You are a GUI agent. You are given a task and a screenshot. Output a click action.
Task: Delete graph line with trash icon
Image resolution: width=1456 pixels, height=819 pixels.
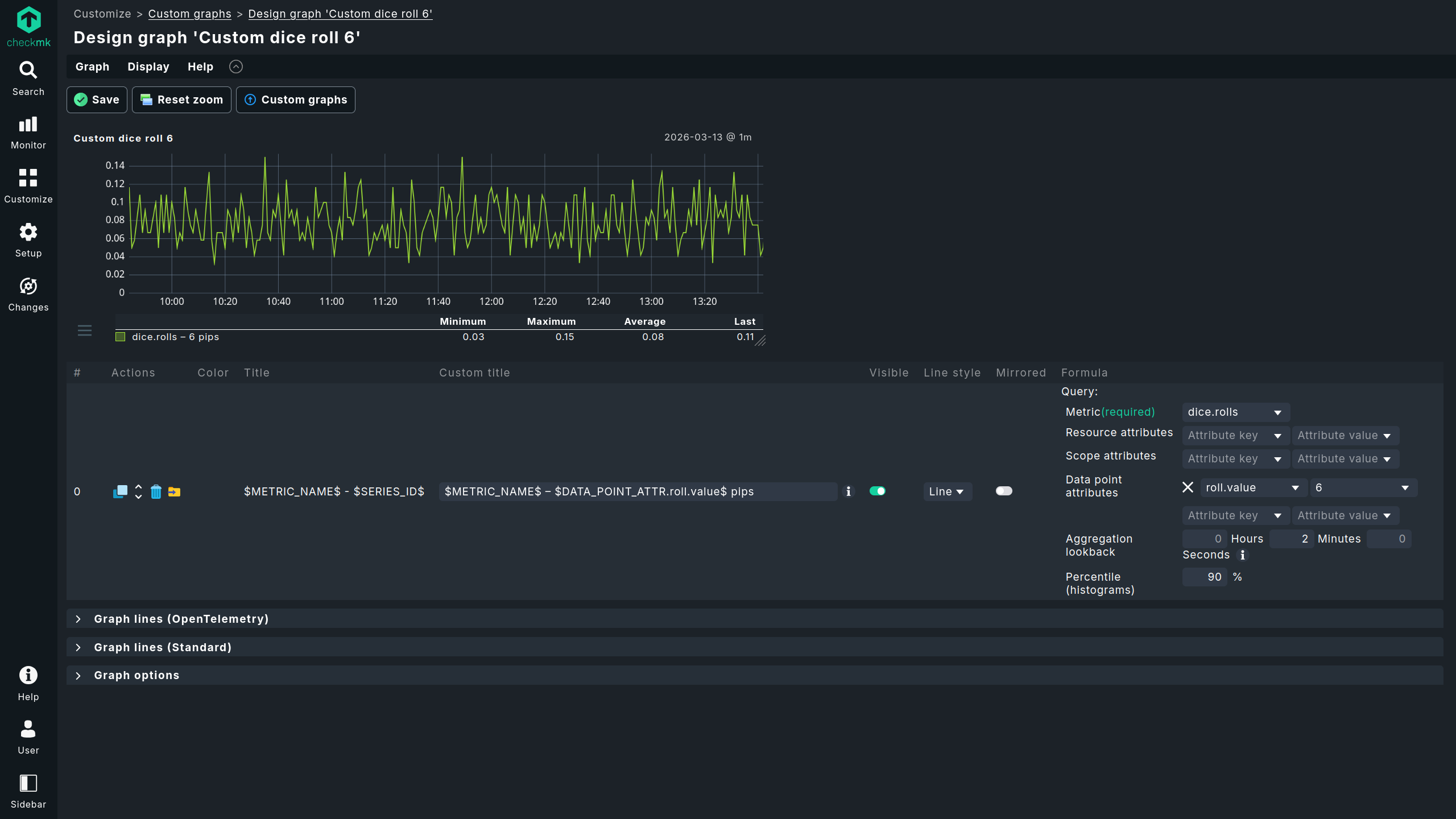156,491
